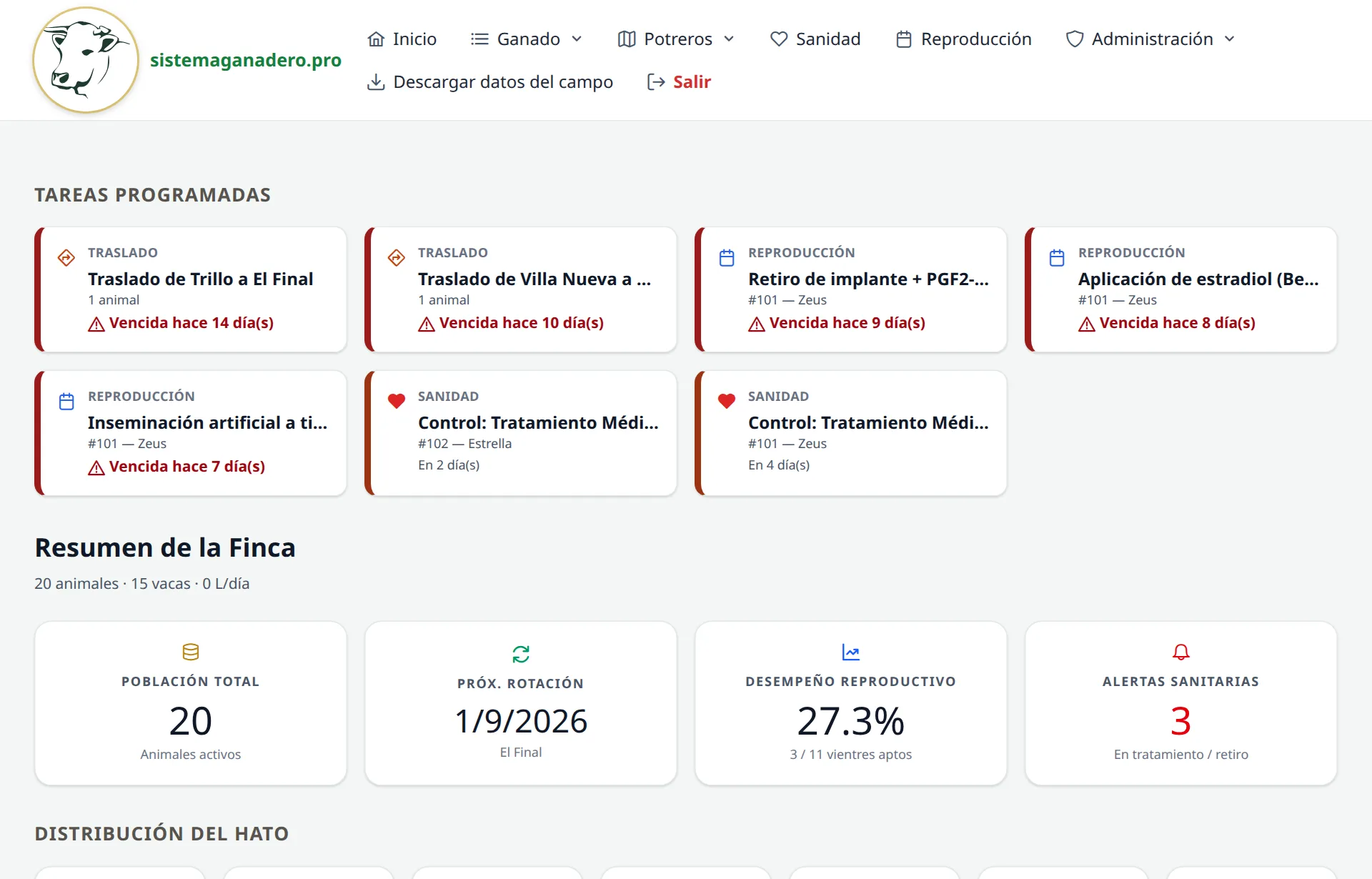Click the rotation arrows icon above Próx. Rotación
Screen dimensions: 1372x879
521,654
